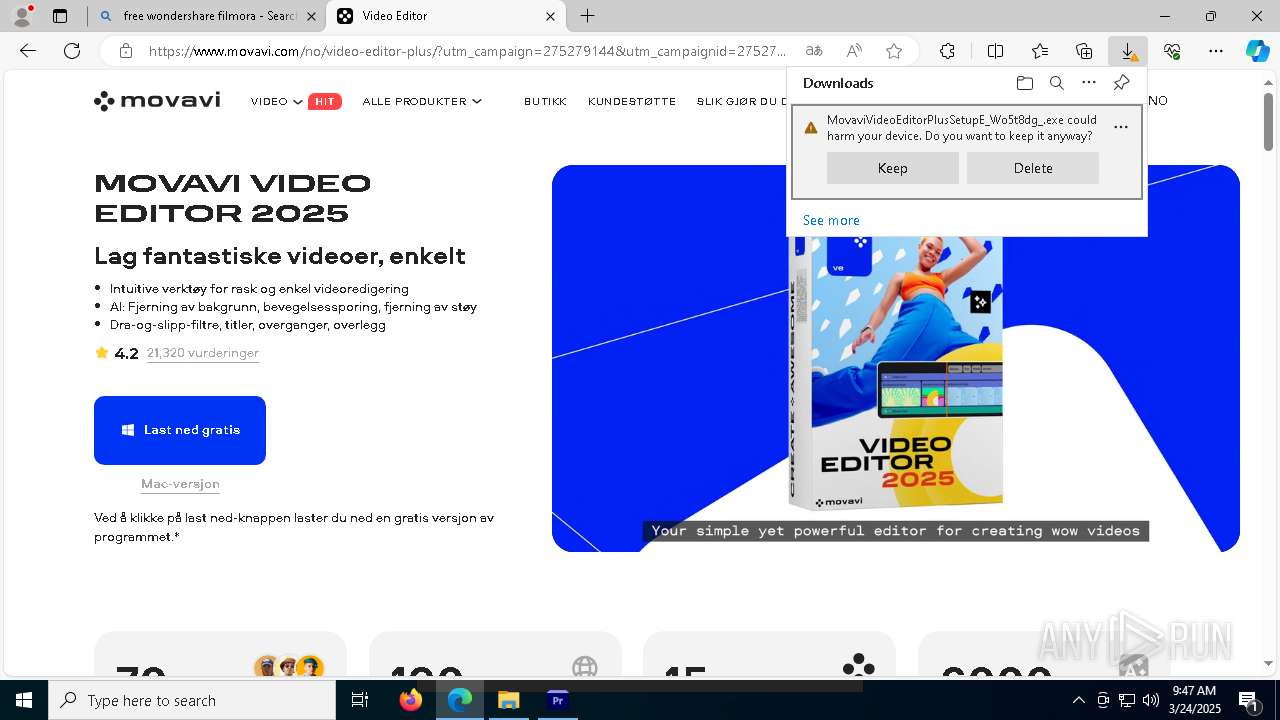Click the HIT badge next to VIDEO
This screenshot has width=1280, height=720.
(325, 101)
